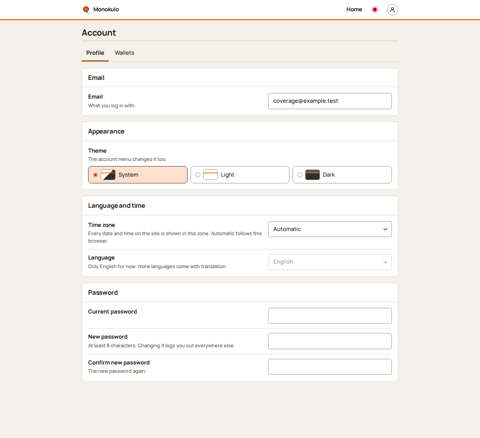Open the Language English dropdown

[x=330, y=262]
